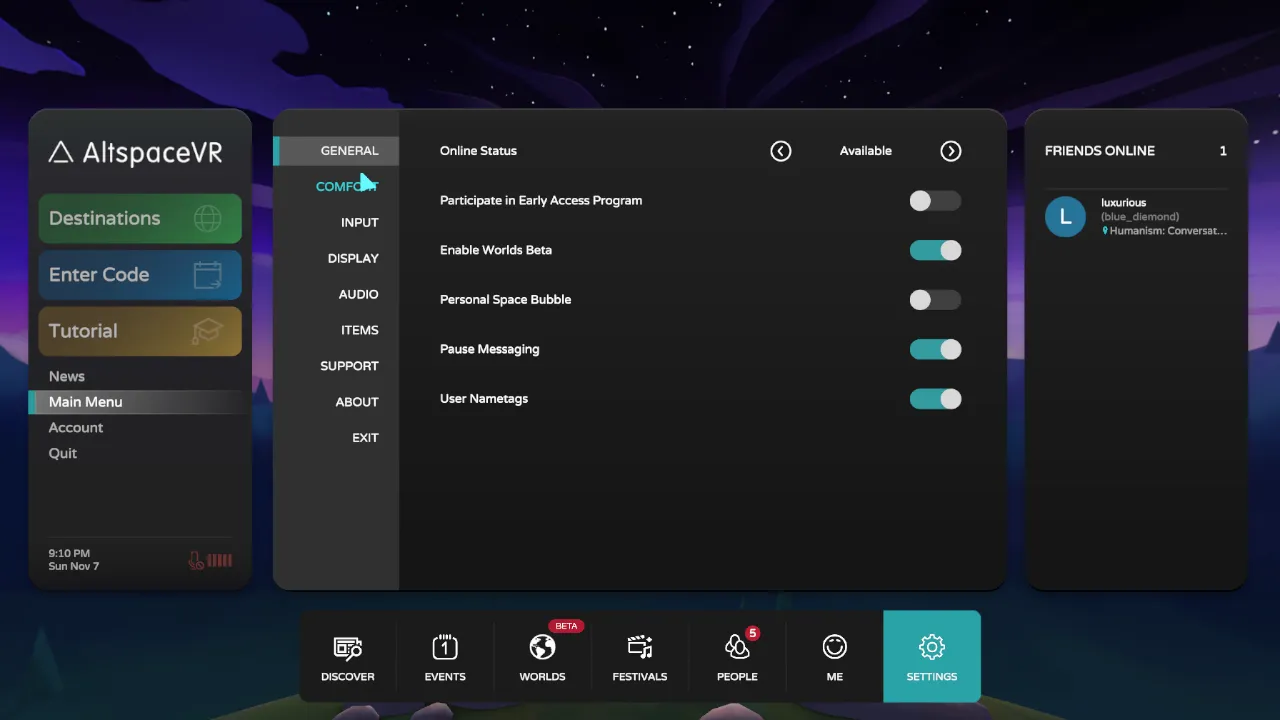Click the Quit link
The height and width of the screenshot is (720, 1280).
click(63, 453)
